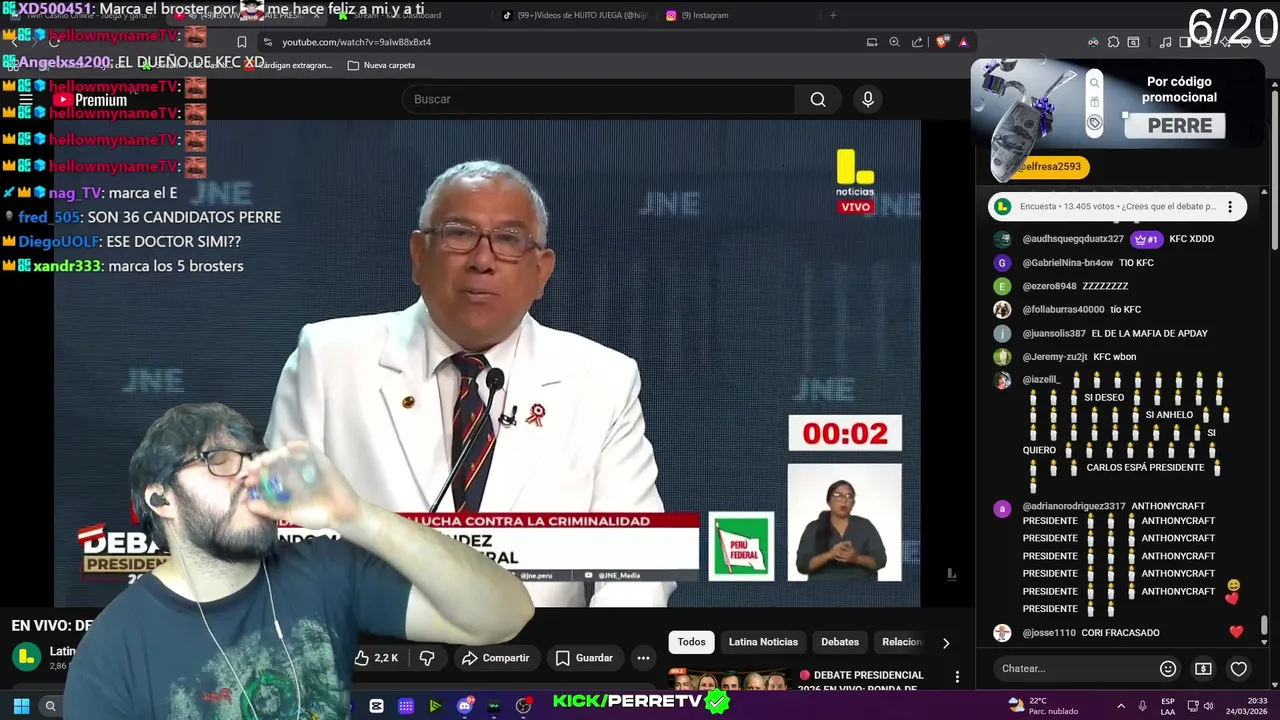Click chat user @adrianorodriguez3317
This screenshot has height=720, width=1280.
coord(1073,506)
